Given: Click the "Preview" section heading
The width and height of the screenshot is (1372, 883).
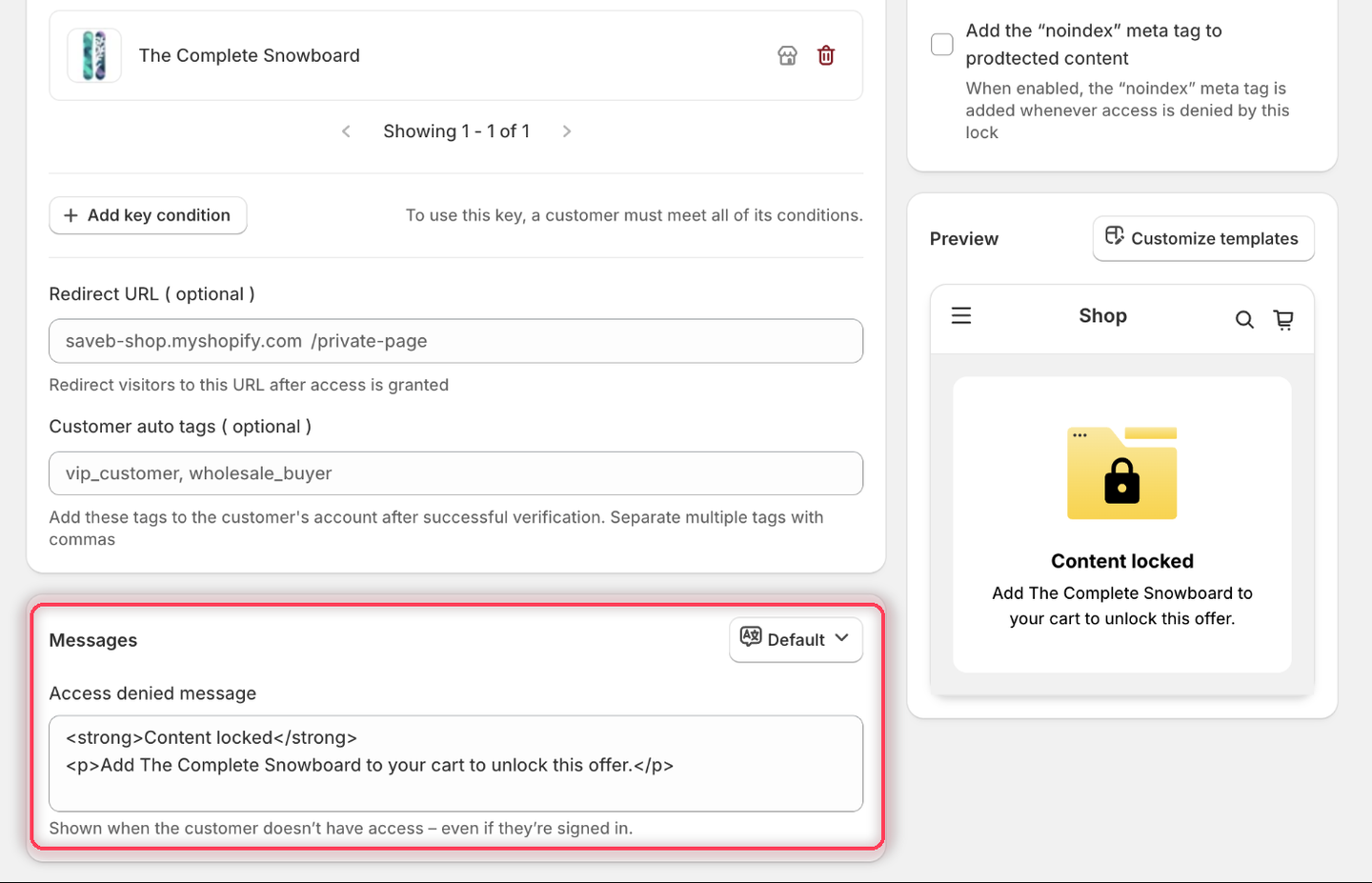Looking at the screenshot, I should (x=964, y=239).
